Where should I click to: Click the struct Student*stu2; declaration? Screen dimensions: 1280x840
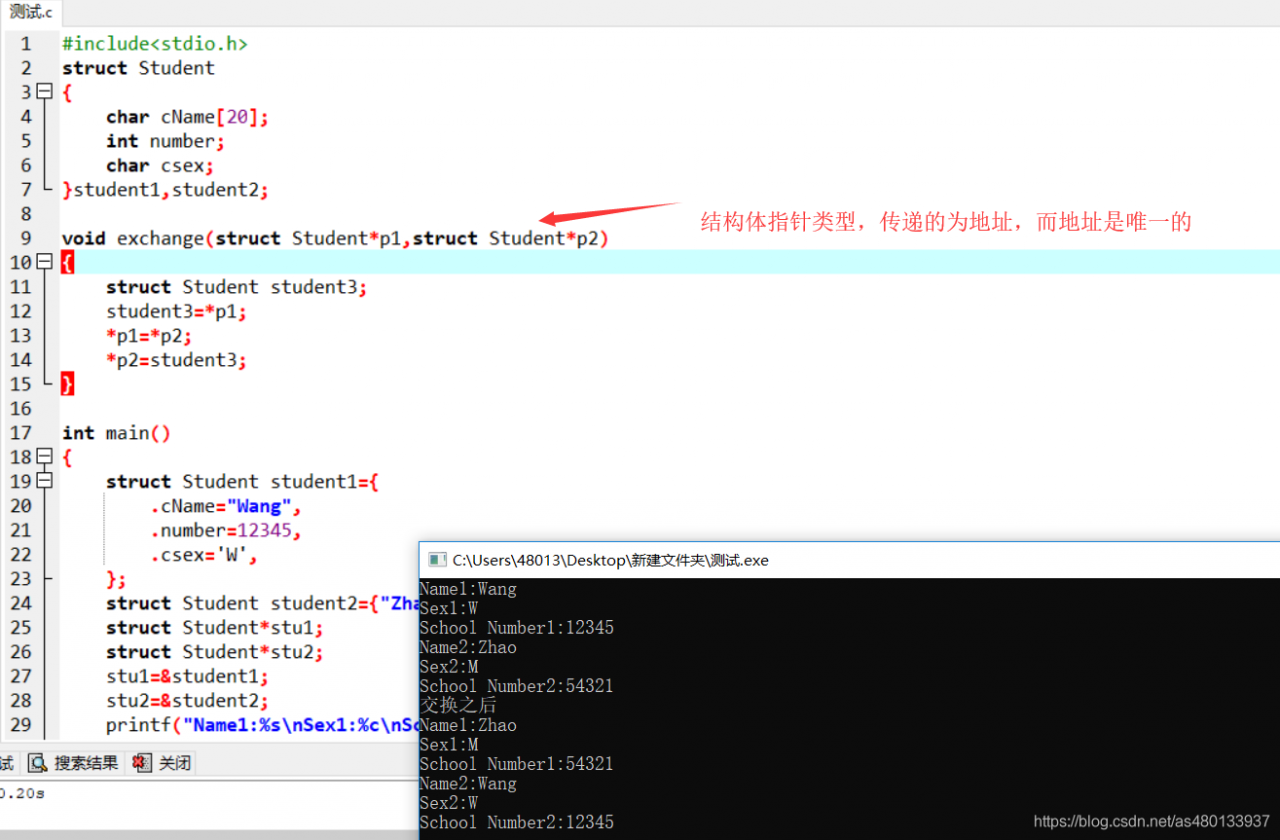click(215, 652)
